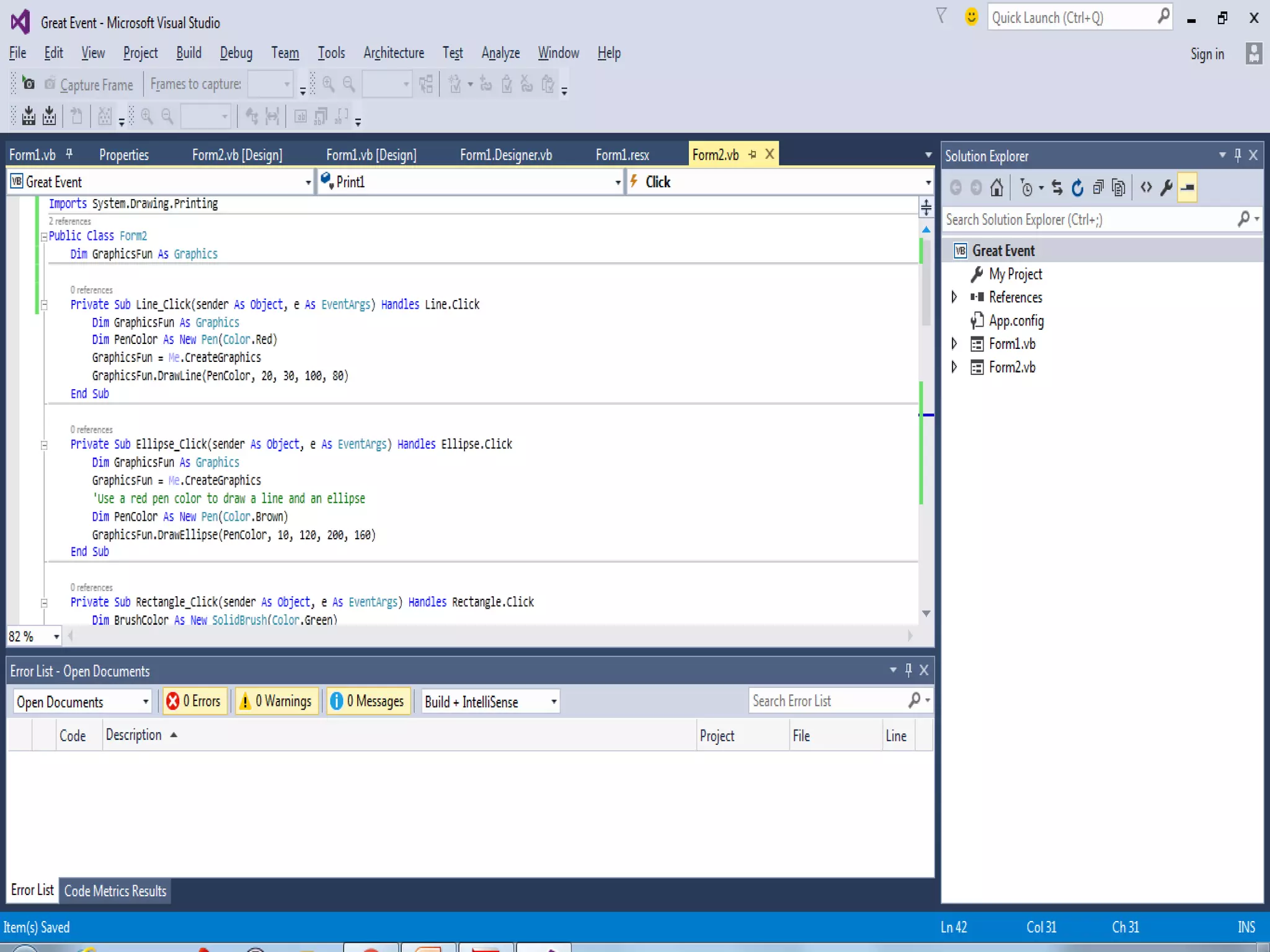Switch to the Form1.vb [Design] tab
This screenshot has height=952, width=1270.
tap(371, 155)
